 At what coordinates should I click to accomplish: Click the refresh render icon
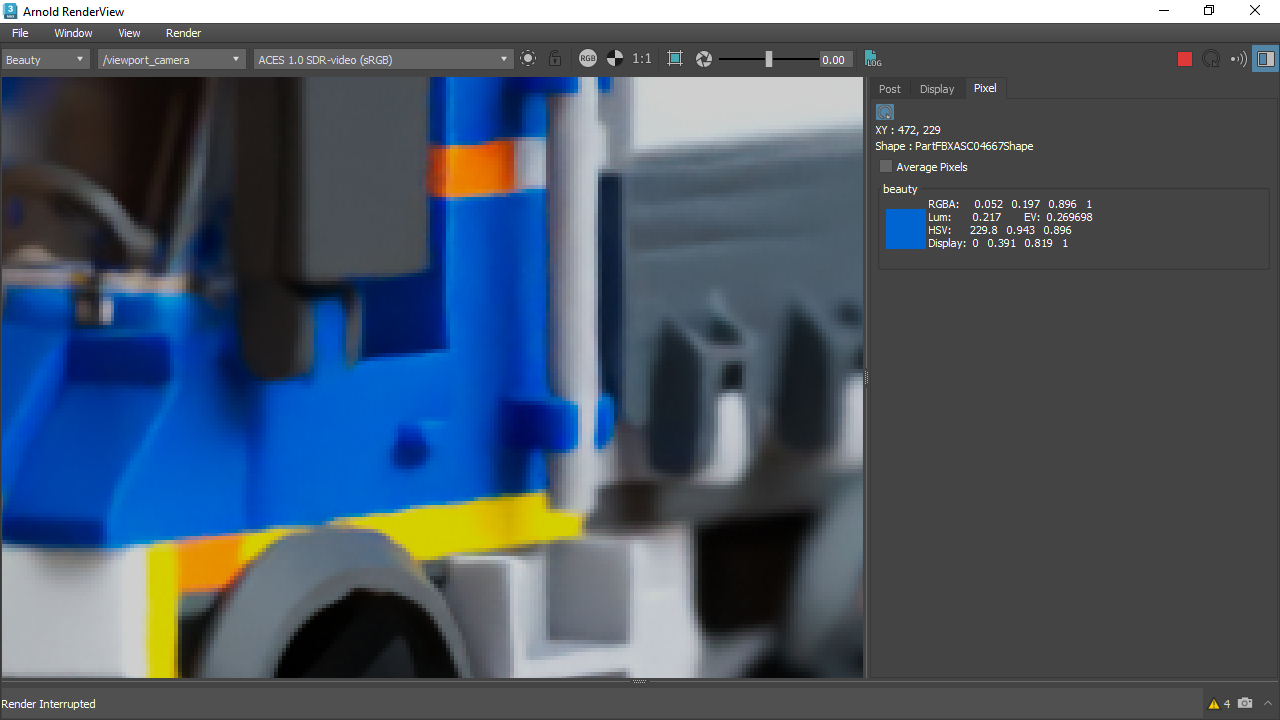point(1211,59)
